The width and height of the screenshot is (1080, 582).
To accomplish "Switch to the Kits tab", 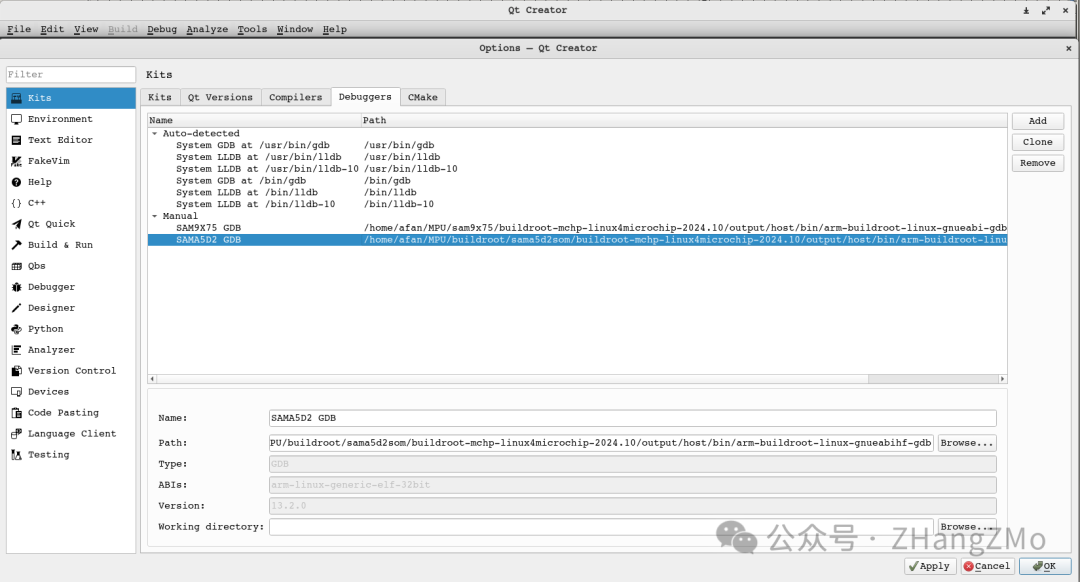I will click(160, 97).
